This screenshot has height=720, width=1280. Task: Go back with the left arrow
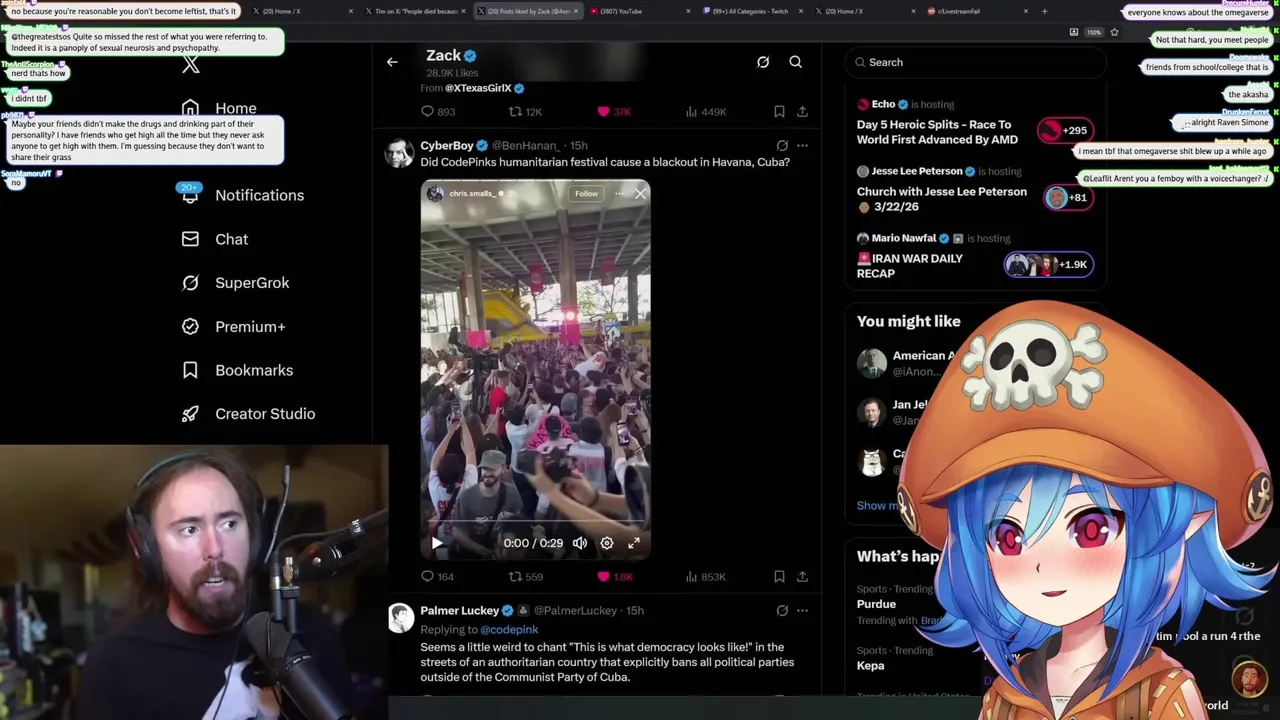coord(392,62)
